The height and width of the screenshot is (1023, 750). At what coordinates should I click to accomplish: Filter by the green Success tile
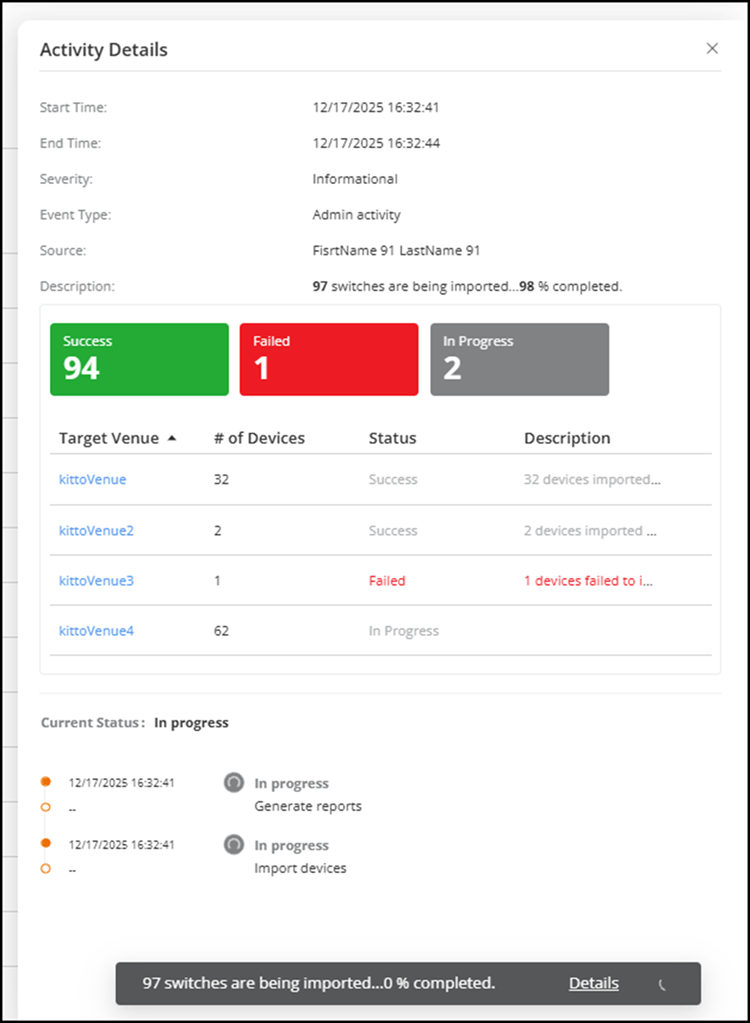[139, 359]
